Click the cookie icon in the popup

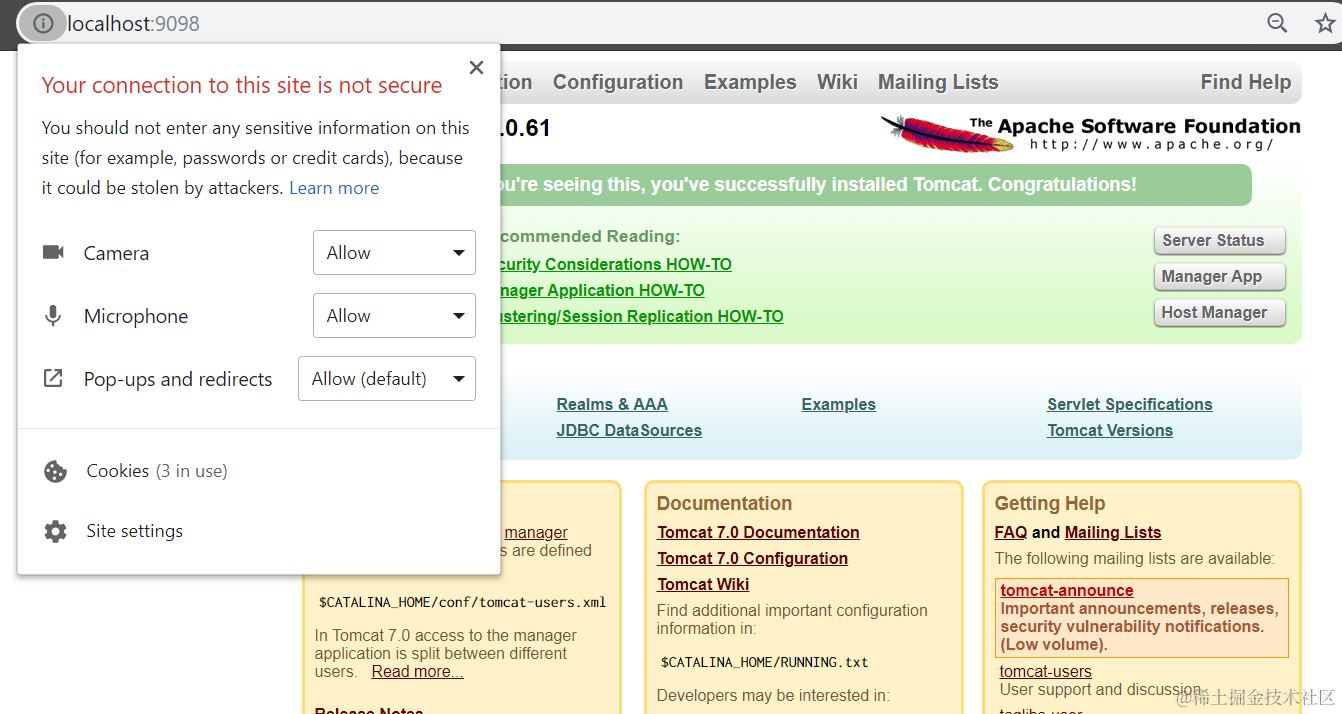[55, 471]
